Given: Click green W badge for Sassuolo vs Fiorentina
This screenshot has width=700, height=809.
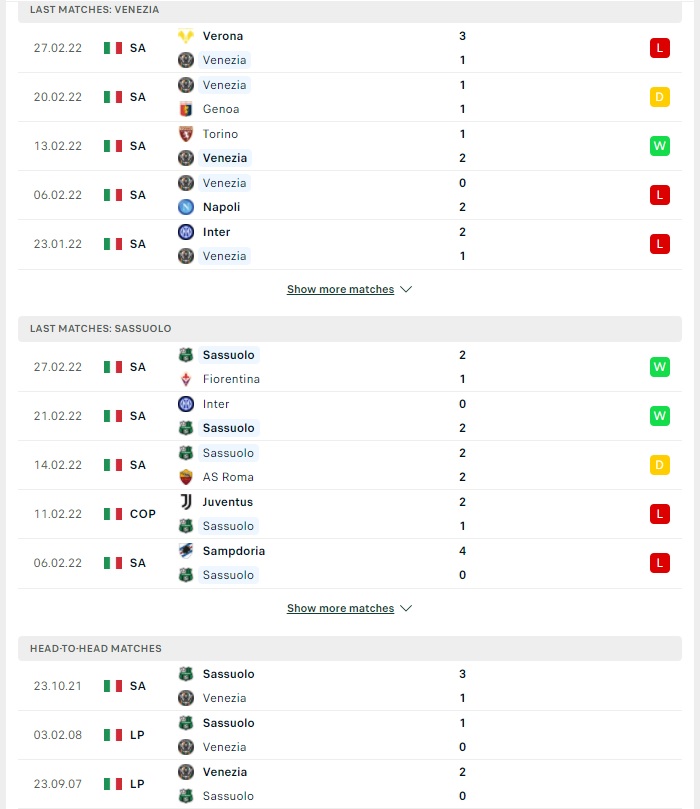Looking at the screenshot, I should (660, 367).
